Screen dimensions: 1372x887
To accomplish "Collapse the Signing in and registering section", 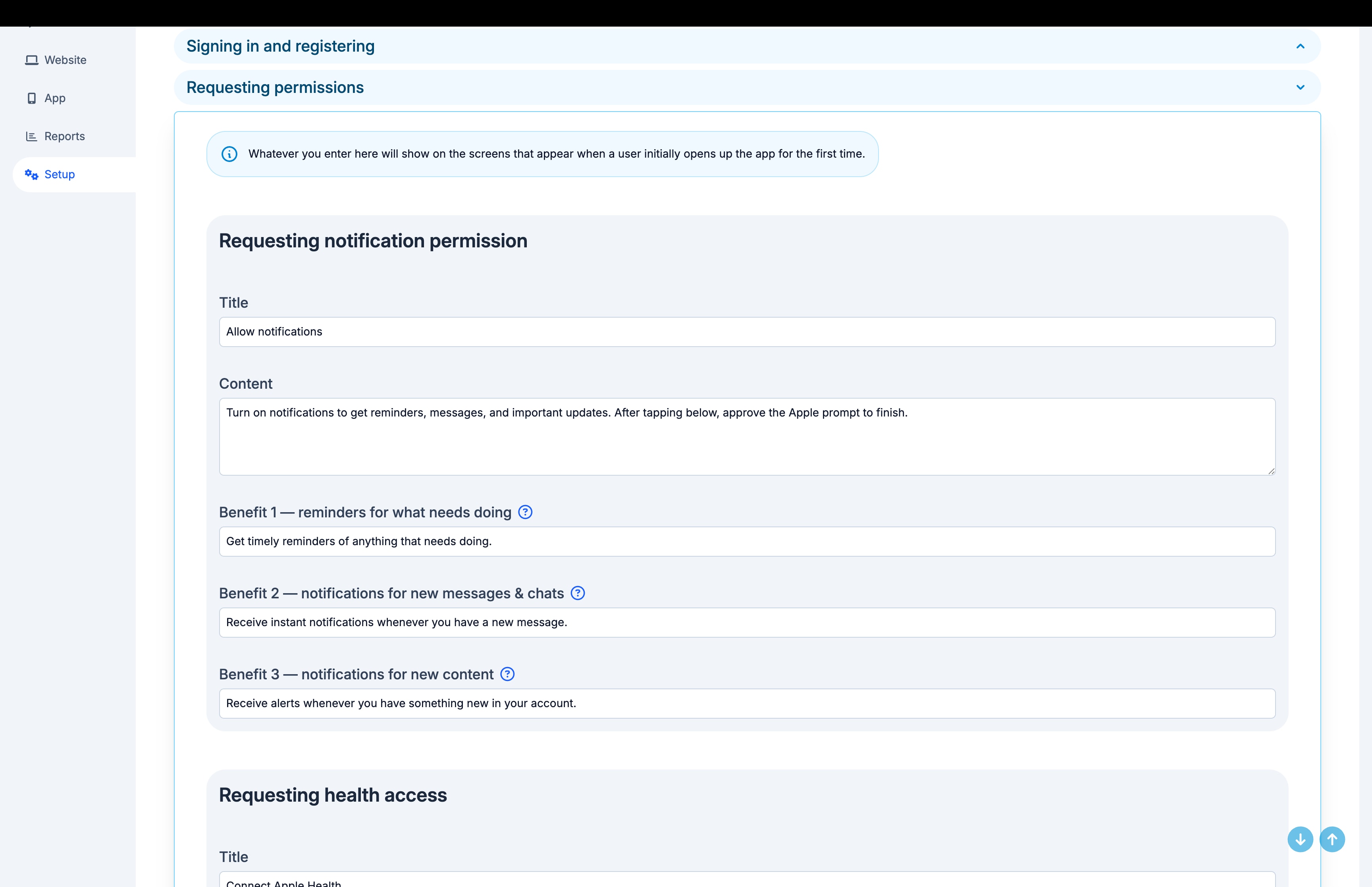I will pyautogui.click(x=1300, y=47).
